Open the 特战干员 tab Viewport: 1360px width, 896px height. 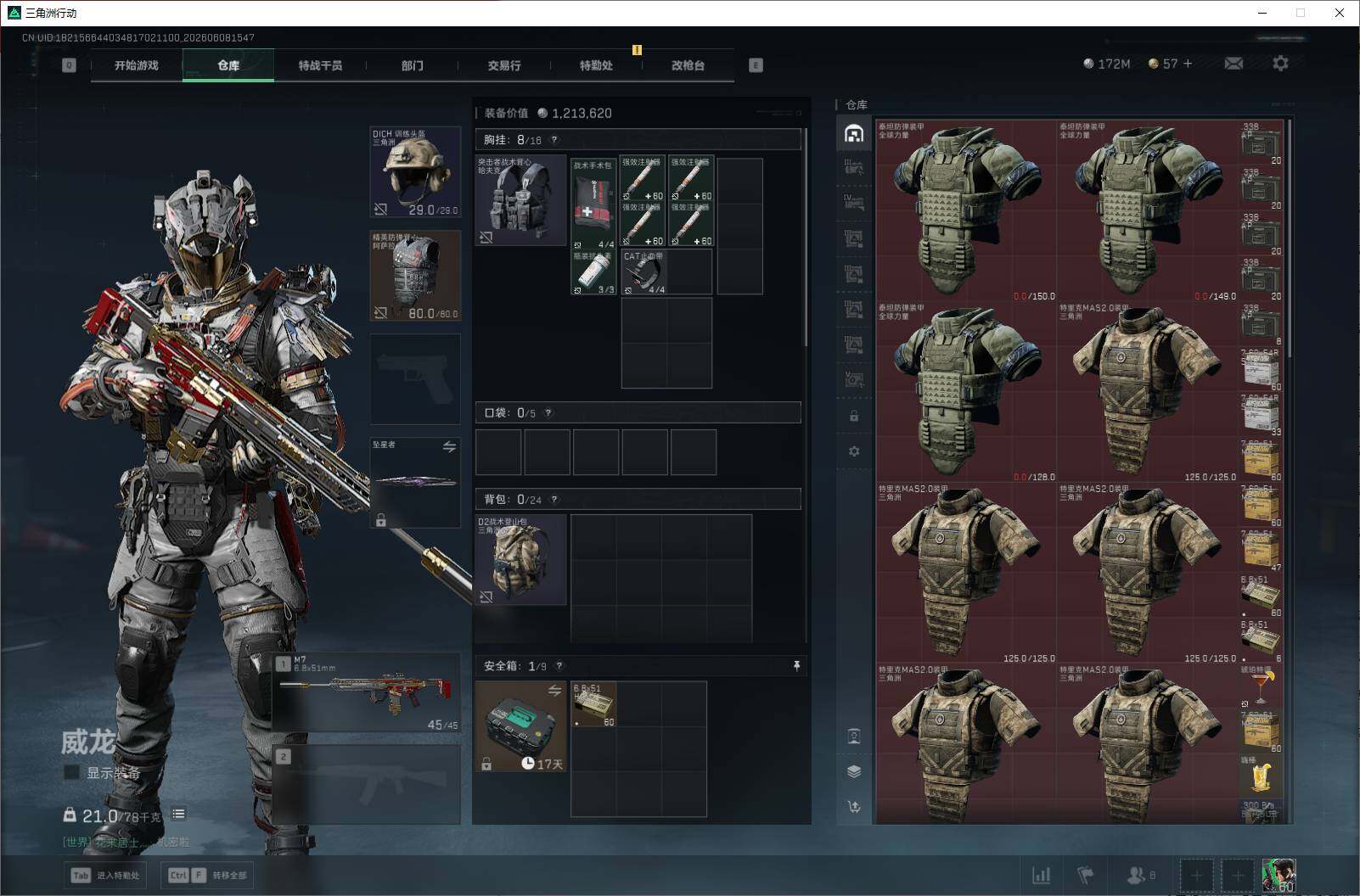(x=320, y=65)
